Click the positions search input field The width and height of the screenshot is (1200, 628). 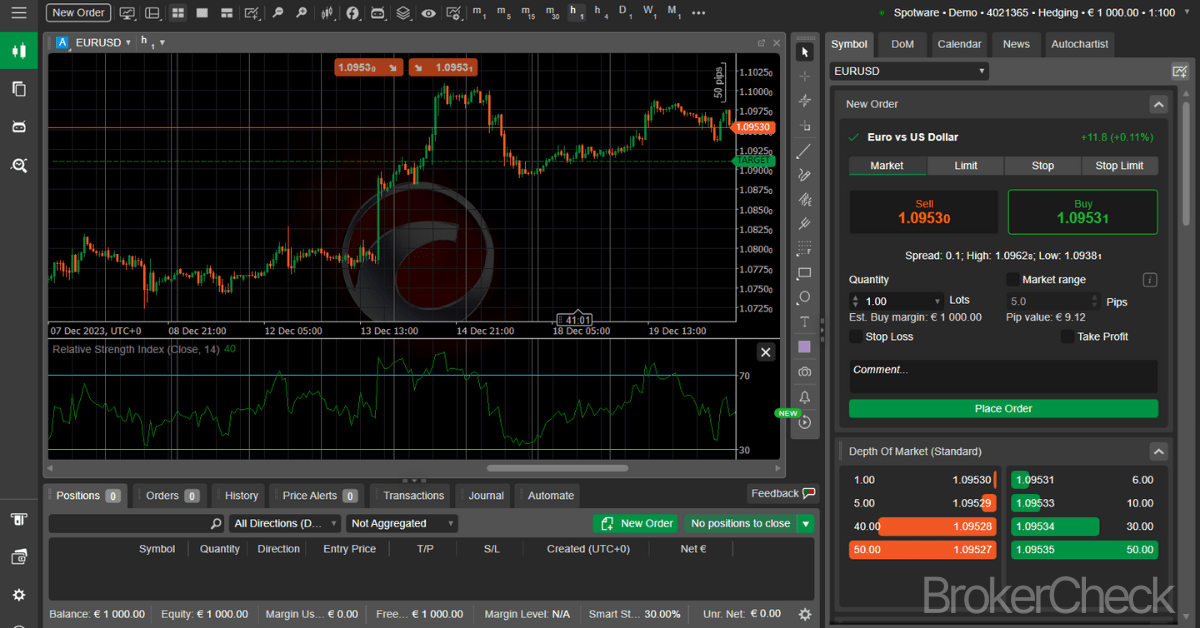click(x=136, y=523)
